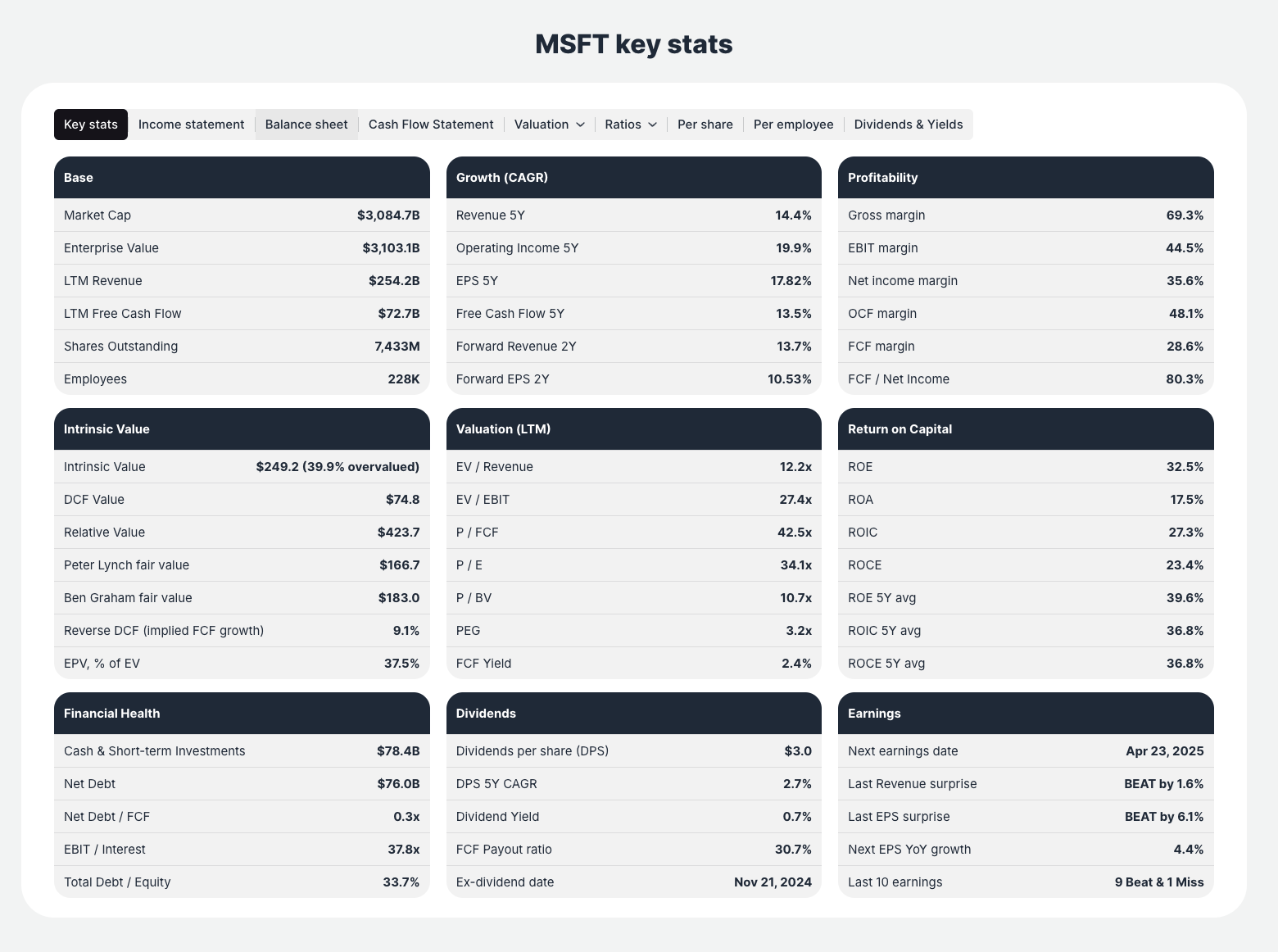The width and height of the screenshot is (1278, 952).
Task: Open the Per share tab
Action: pos(705,124)
